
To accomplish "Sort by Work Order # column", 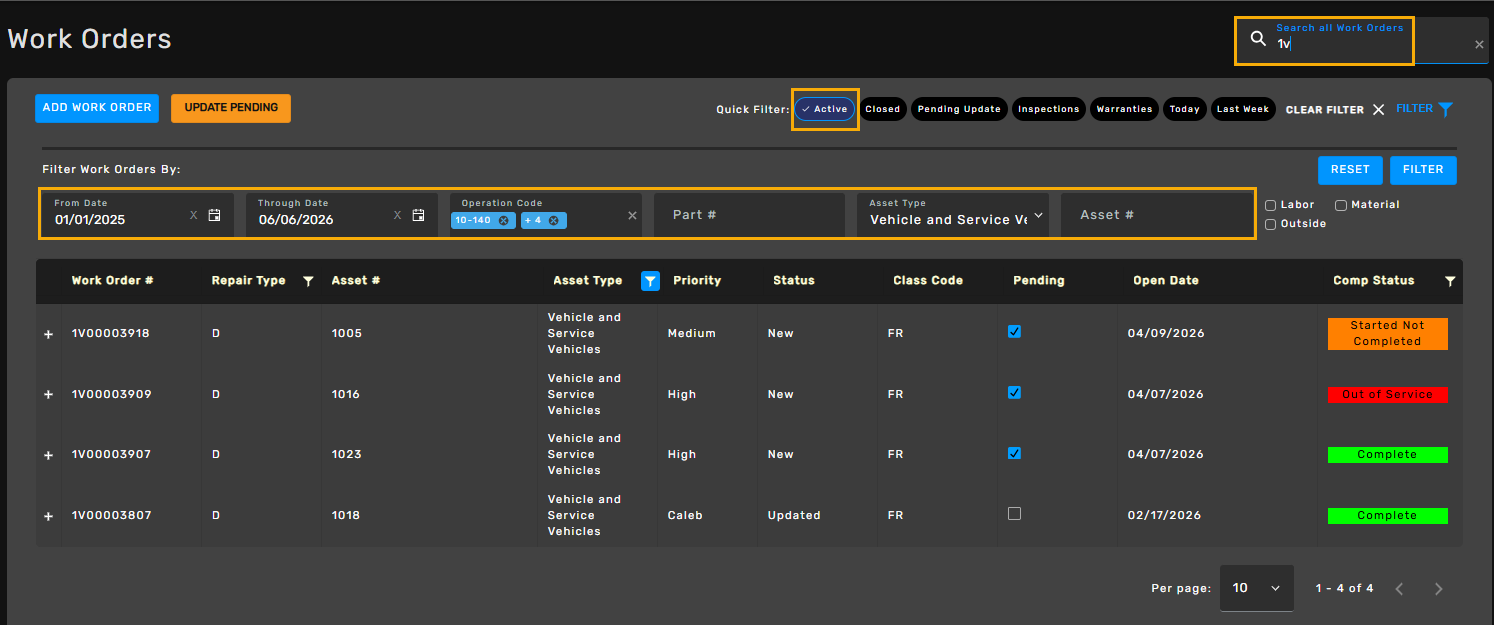I will [x=112, y=281].
